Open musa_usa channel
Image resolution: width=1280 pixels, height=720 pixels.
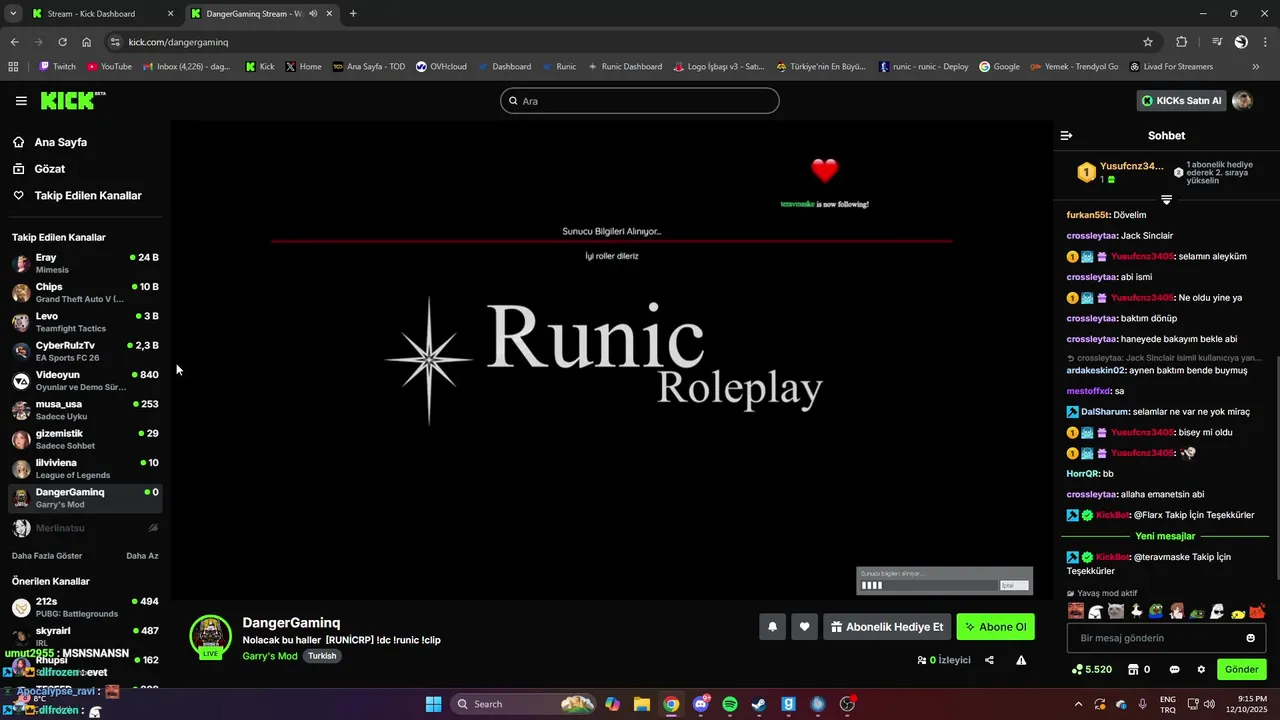[x=85, y=409]
